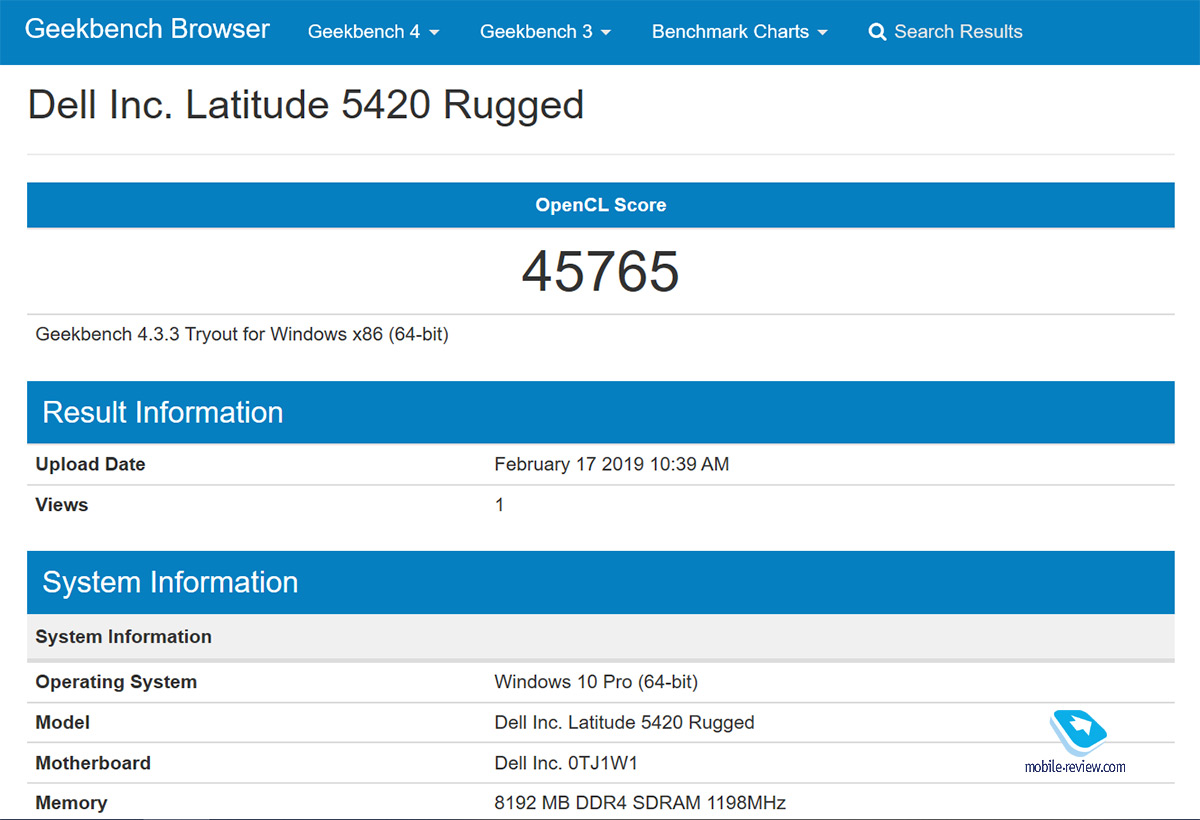Select the Dell Inc. 0TJ1W1 value
1200x820 pixels.
[x=566, y=763]
